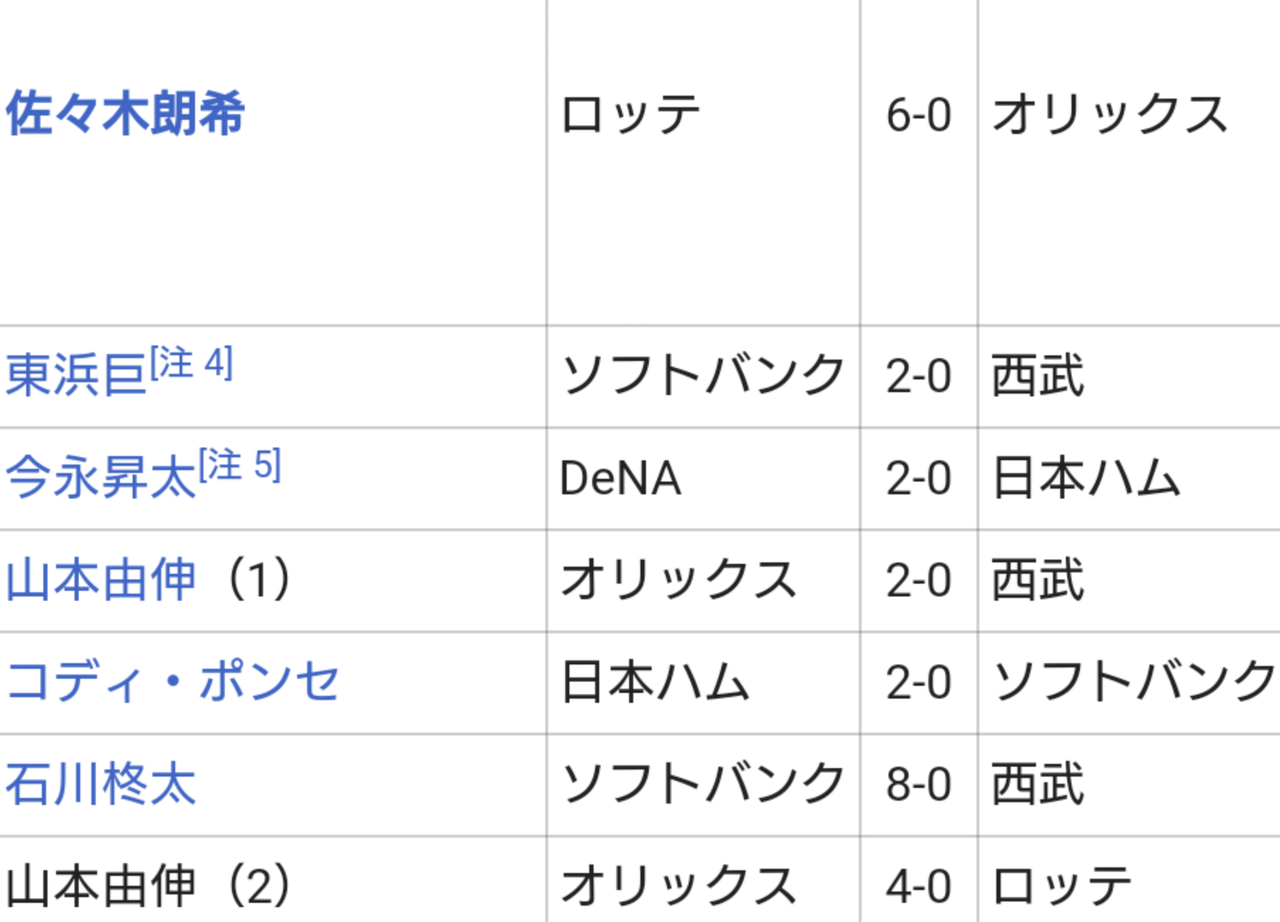Image resolution: width=1280 pixels, height=922 pixels.
Task: Open the コディ・ポンセ player link
Action: (172, 682)
